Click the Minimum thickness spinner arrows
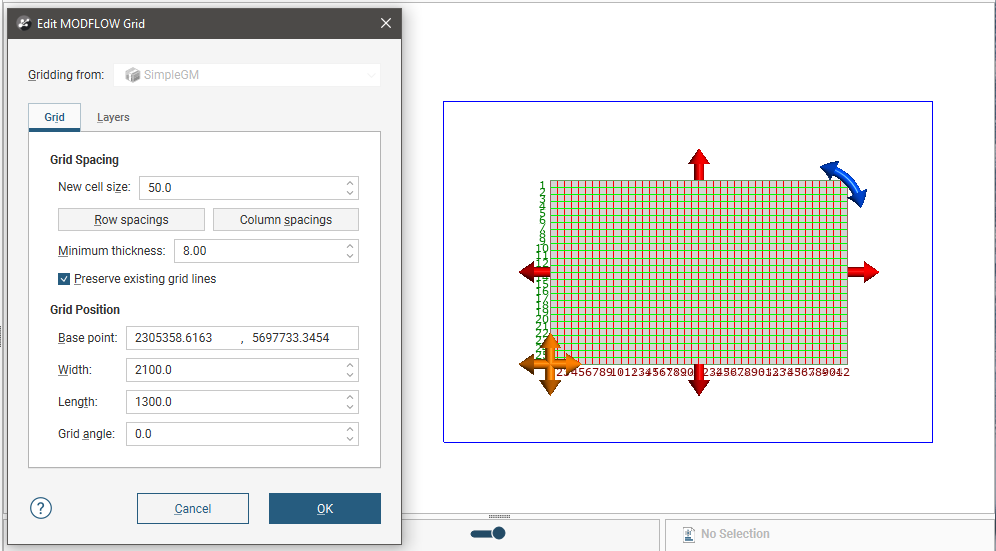The width and height of the screenshot is (996, 551). point(349,251)
